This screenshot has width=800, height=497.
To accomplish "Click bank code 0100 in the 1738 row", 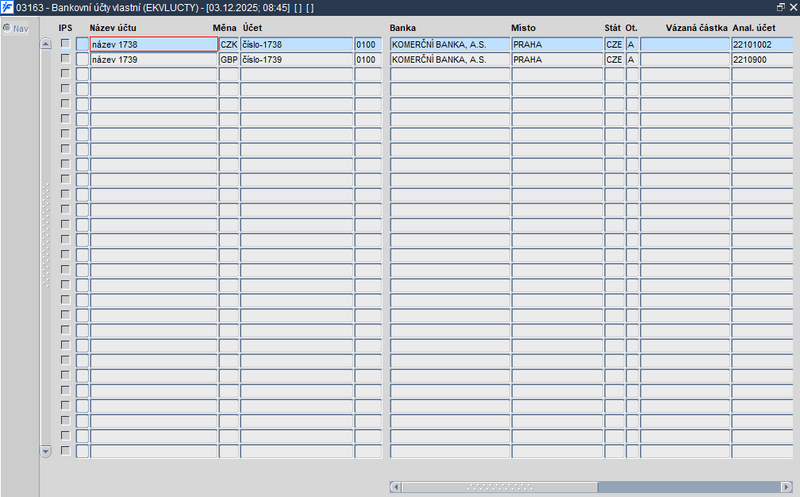I will pyautogui.click(x=368, y=44).
